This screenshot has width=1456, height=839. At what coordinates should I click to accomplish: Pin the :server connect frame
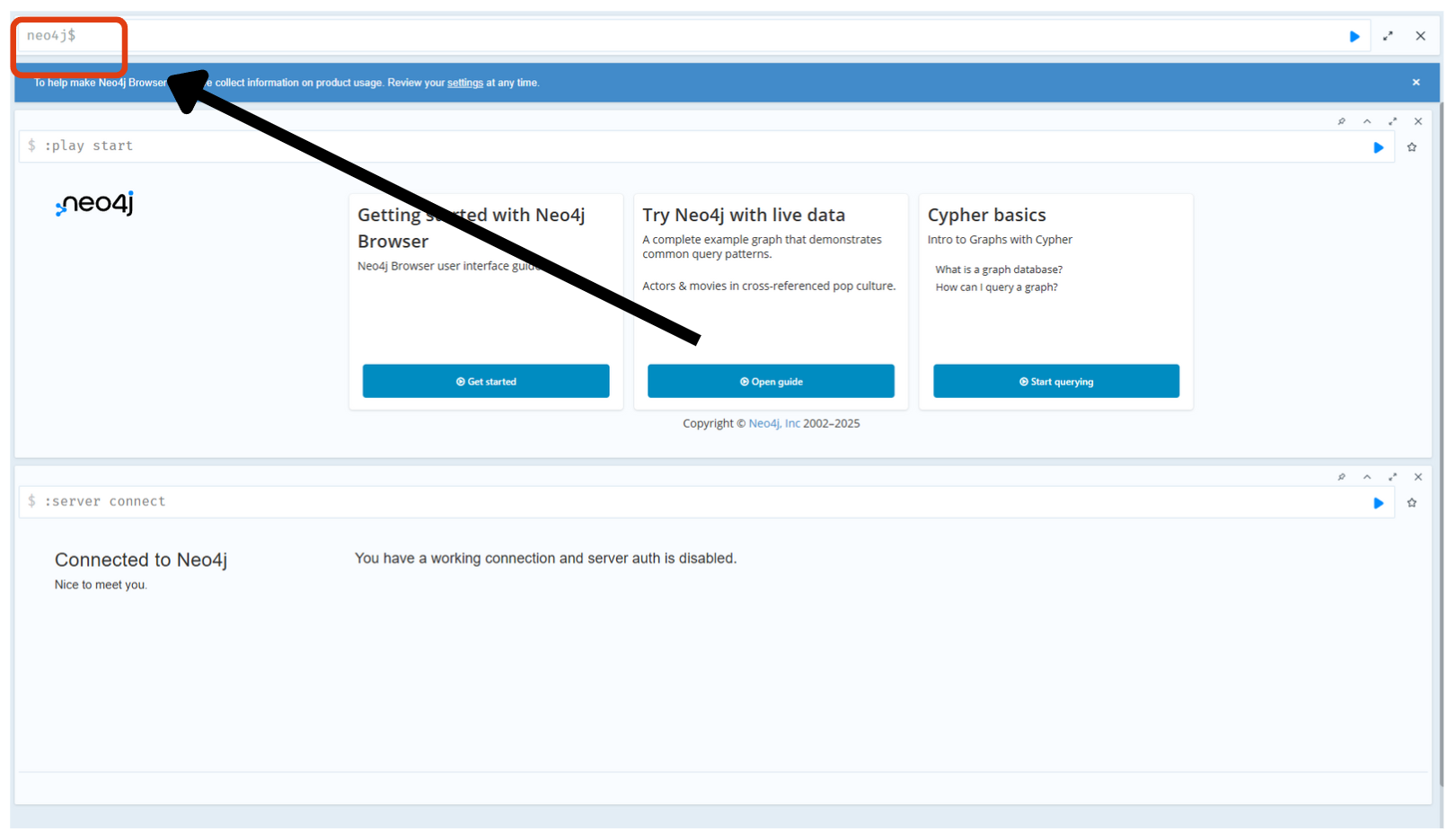pos(1341,477)
